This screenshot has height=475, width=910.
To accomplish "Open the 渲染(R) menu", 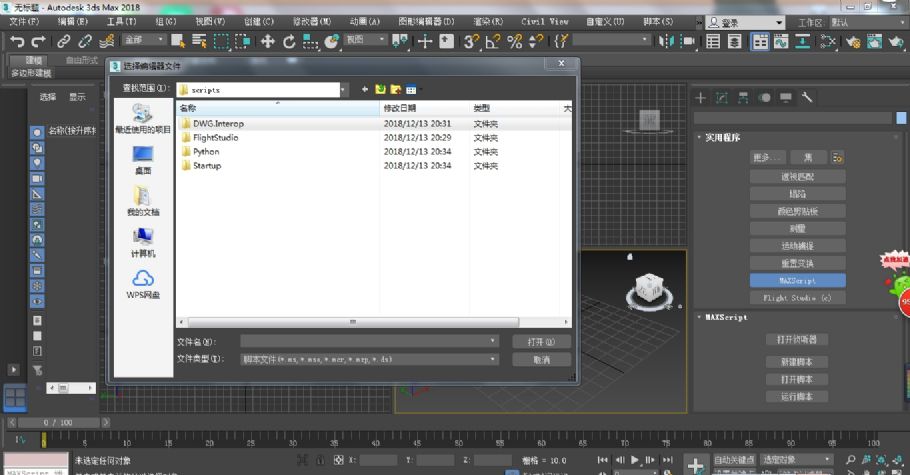I will click(x=488, y=21).
